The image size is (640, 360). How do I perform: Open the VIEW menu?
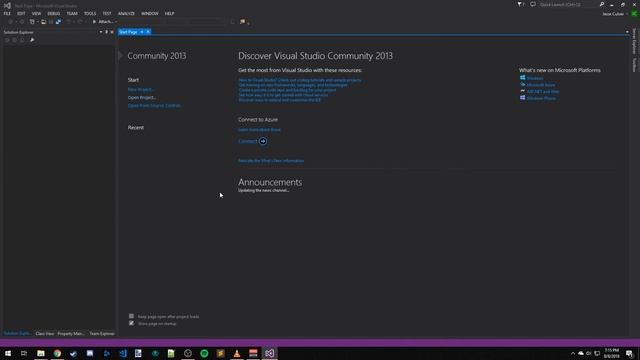36,13
